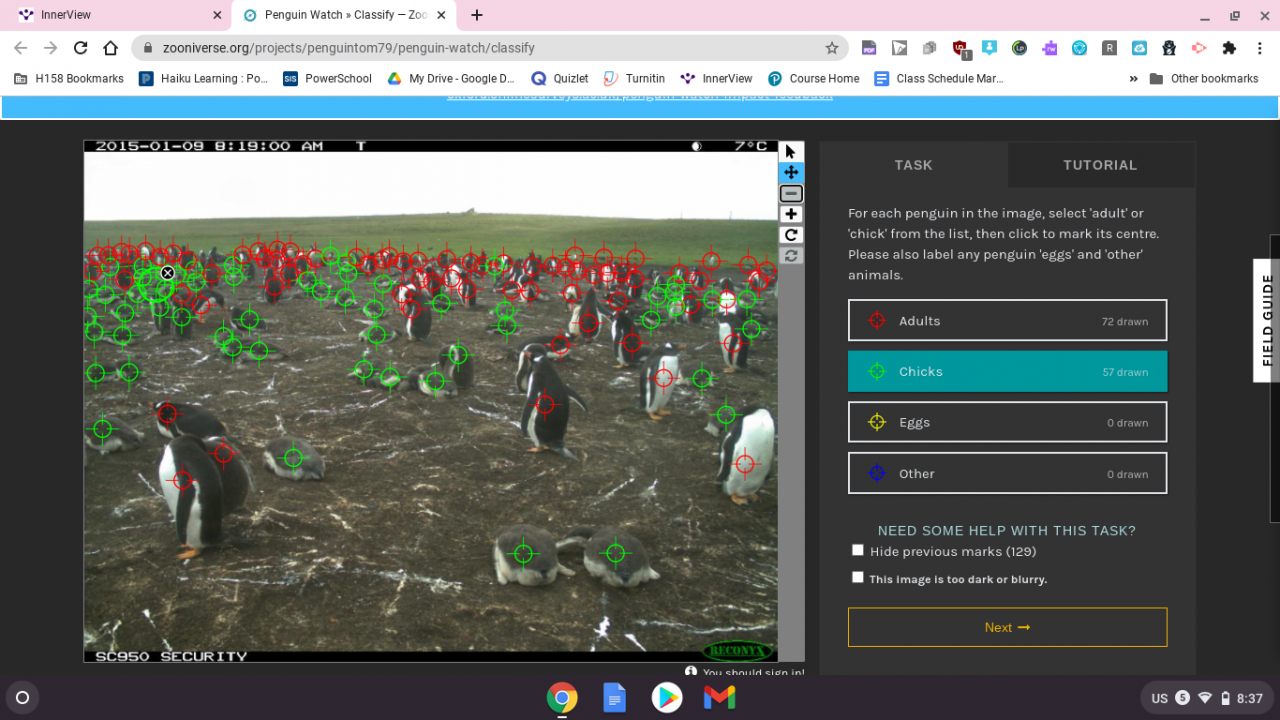Select the pointer annotation tool
The image size is (1280, 720).
pyautogui.click(x=791, y=152)
